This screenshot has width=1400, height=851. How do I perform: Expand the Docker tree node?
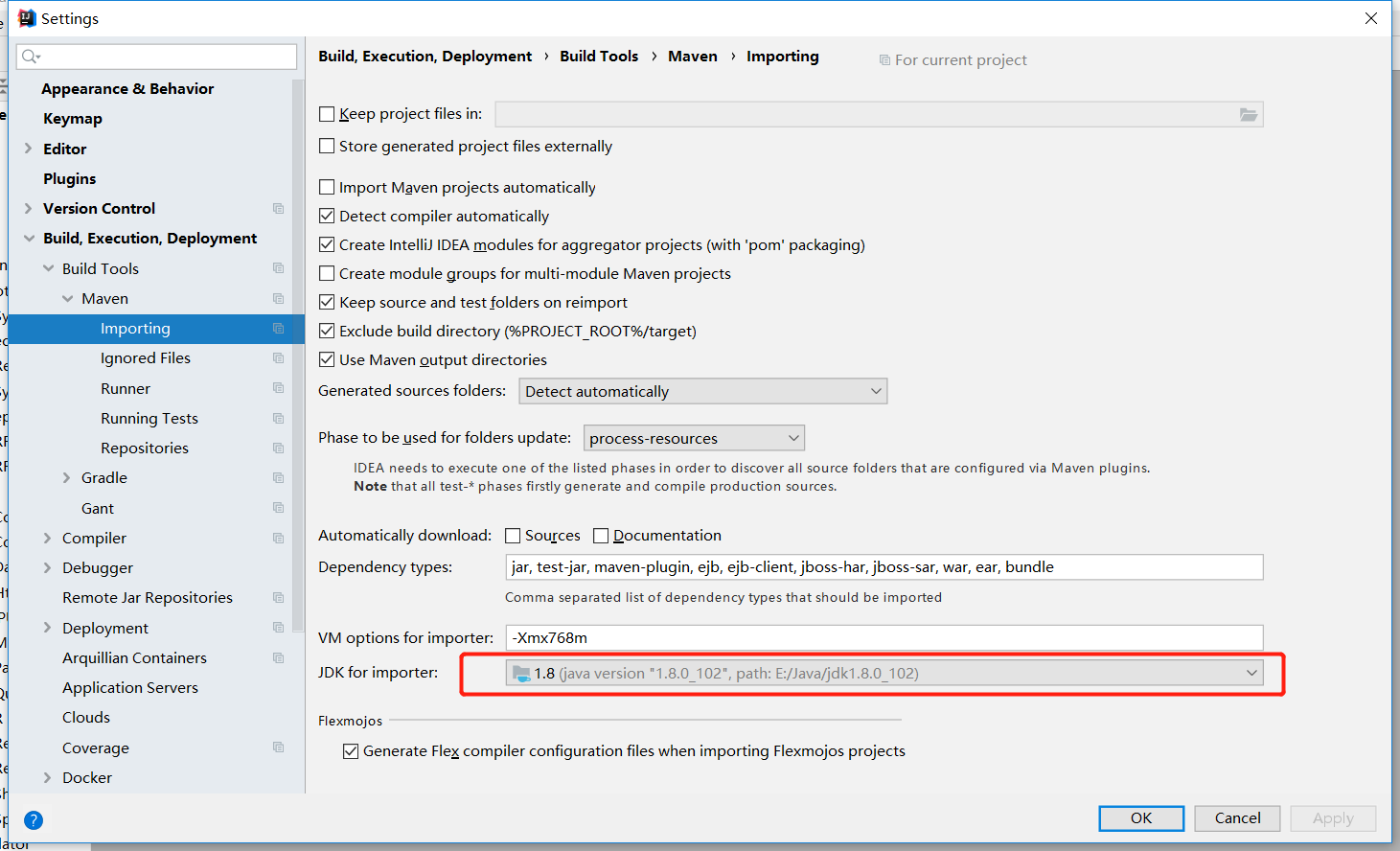click(x=47, y=777)
